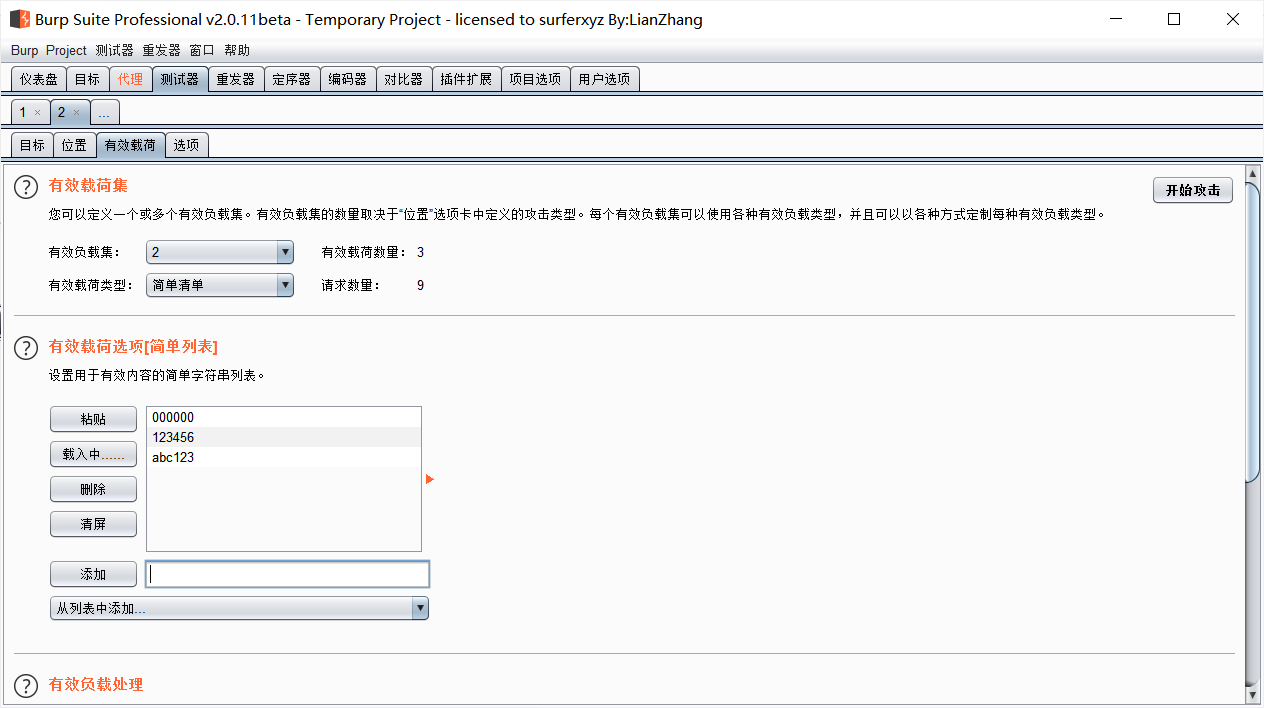Switch to the 代理 tab

(x=130, y=79)
